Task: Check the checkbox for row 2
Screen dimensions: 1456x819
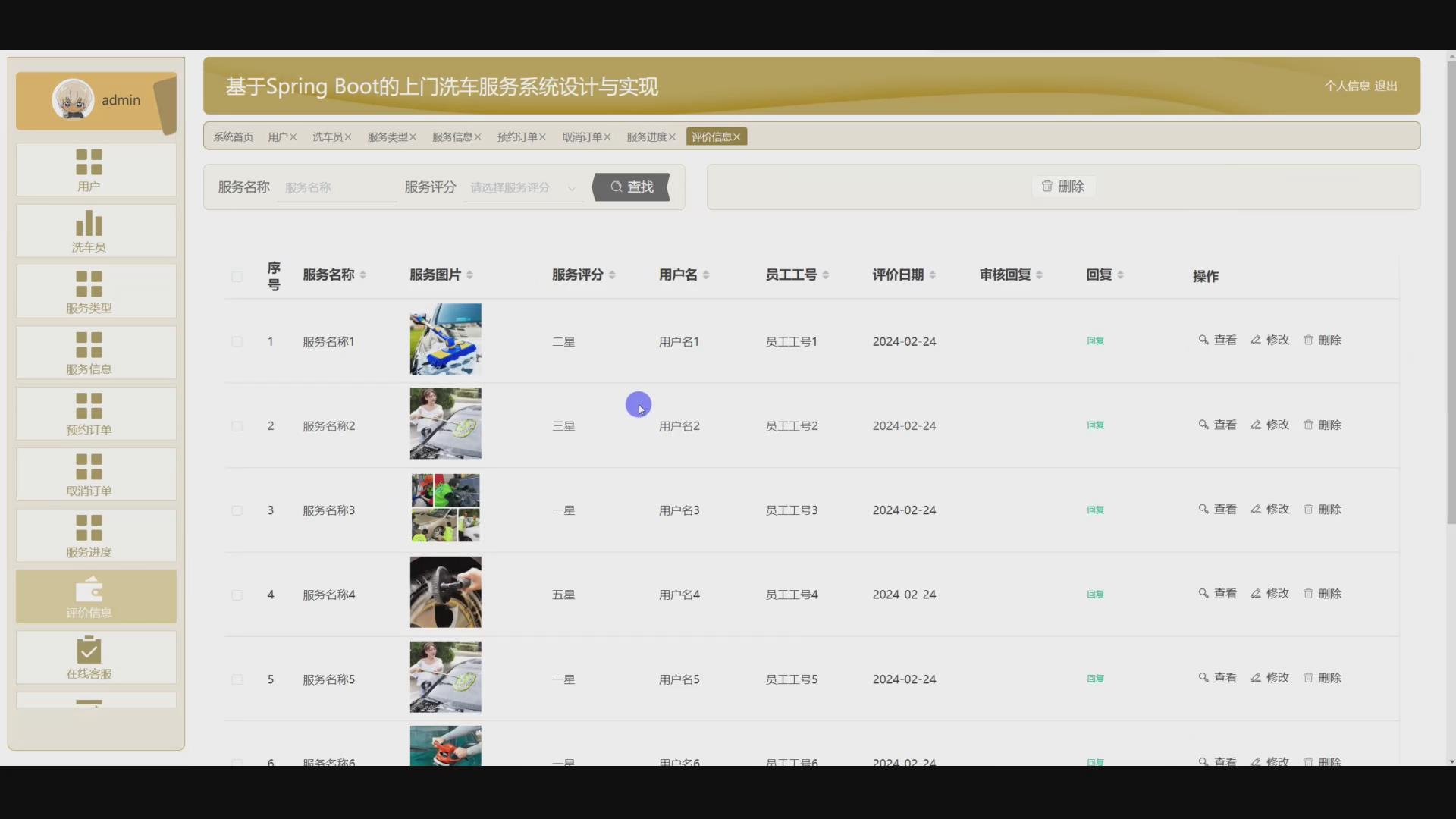Action: coord(237,426)
